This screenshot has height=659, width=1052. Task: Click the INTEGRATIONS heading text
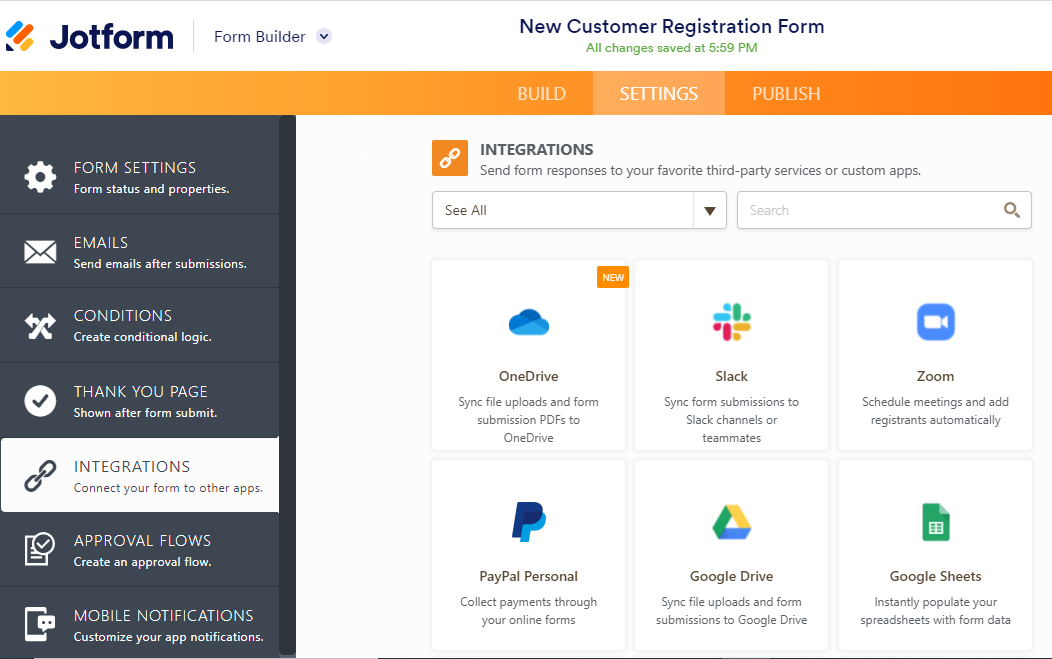tap(537, 150)
